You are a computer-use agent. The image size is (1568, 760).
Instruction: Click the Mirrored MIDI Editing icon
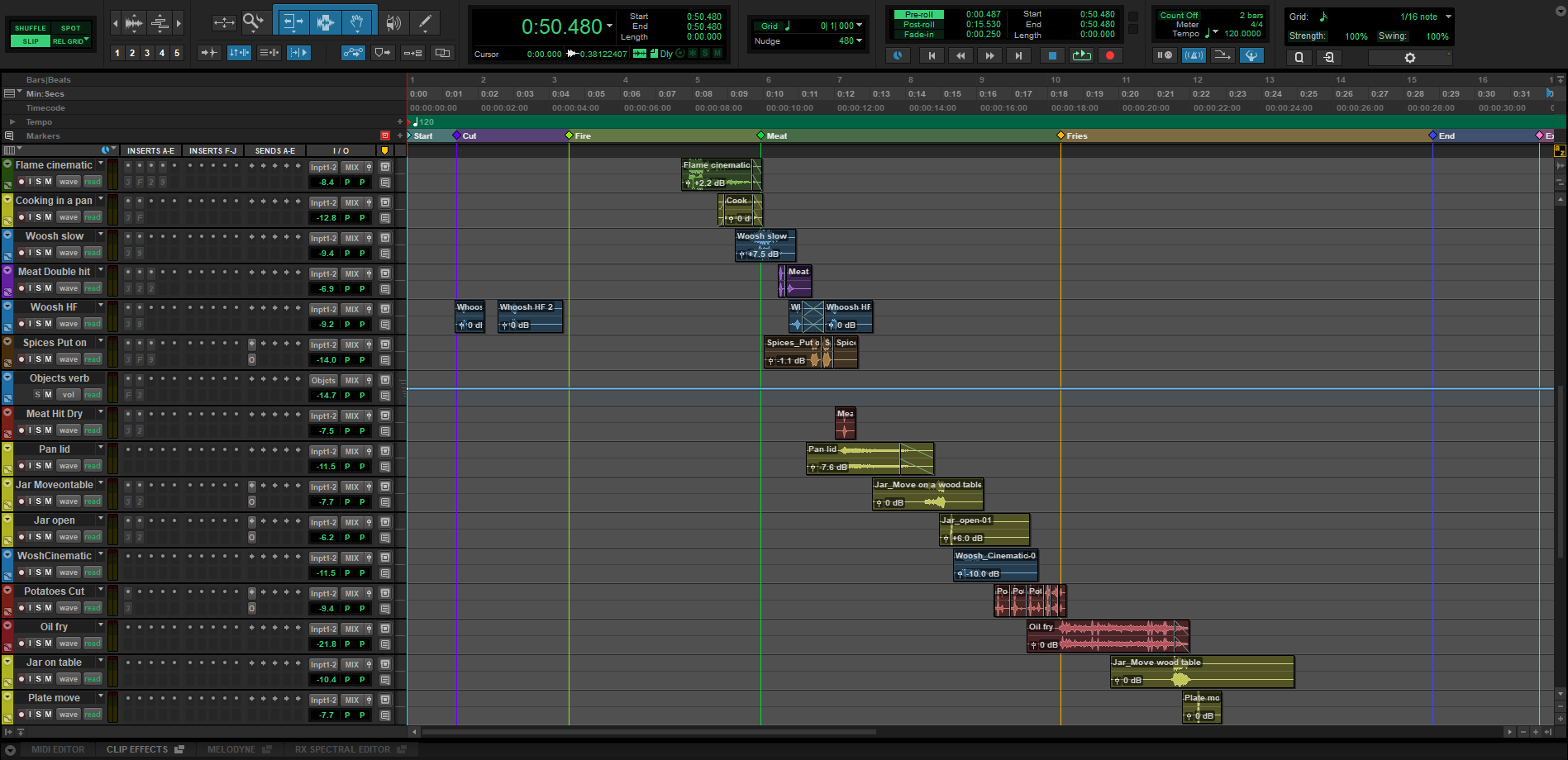click(x=412, y=53)
